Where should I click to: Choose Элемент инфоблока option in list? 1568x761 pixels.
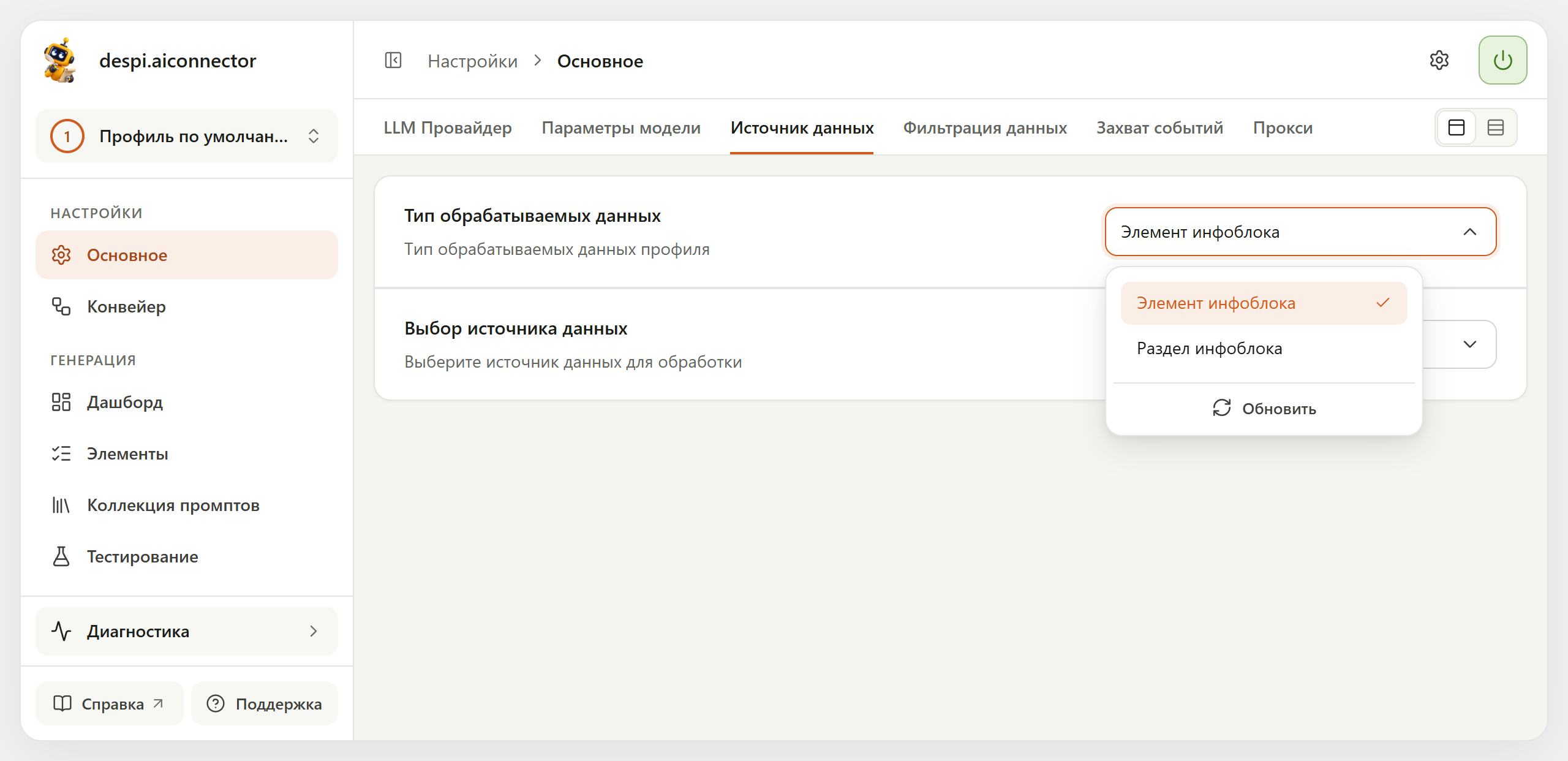click(x=1264, y=303)
